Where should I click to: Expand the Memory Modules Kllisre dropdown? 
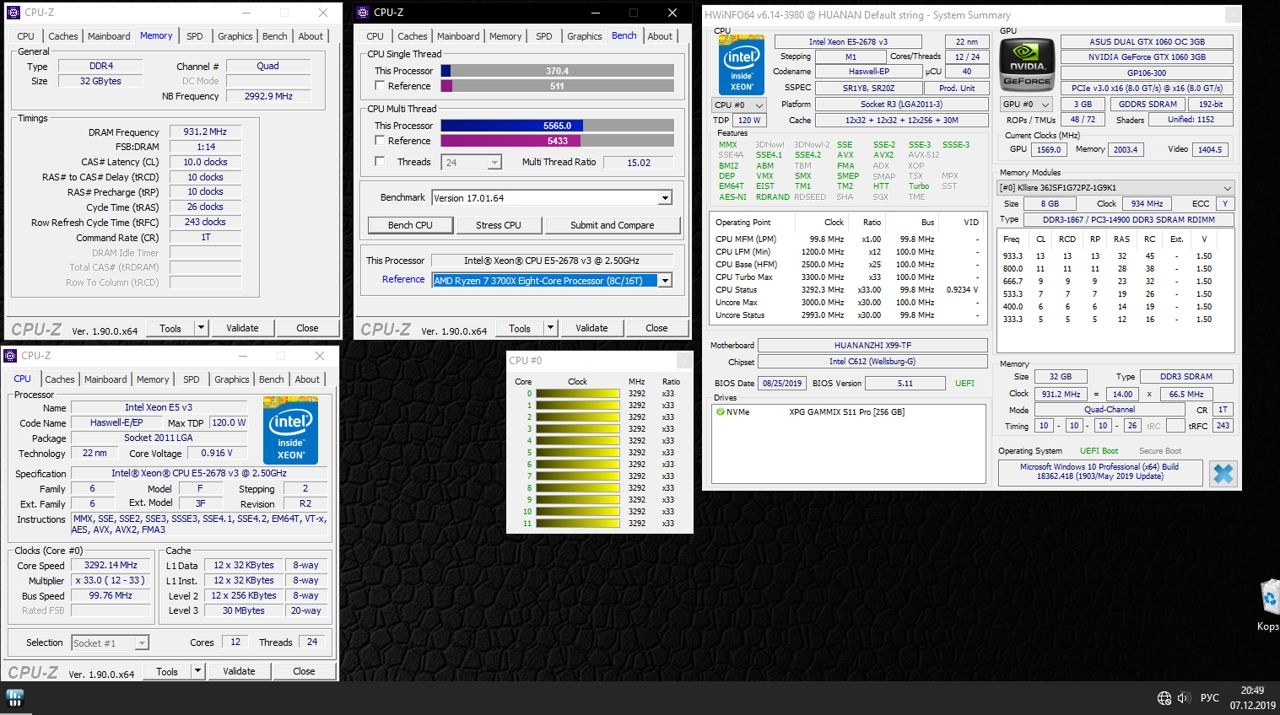coord(1116,188)
